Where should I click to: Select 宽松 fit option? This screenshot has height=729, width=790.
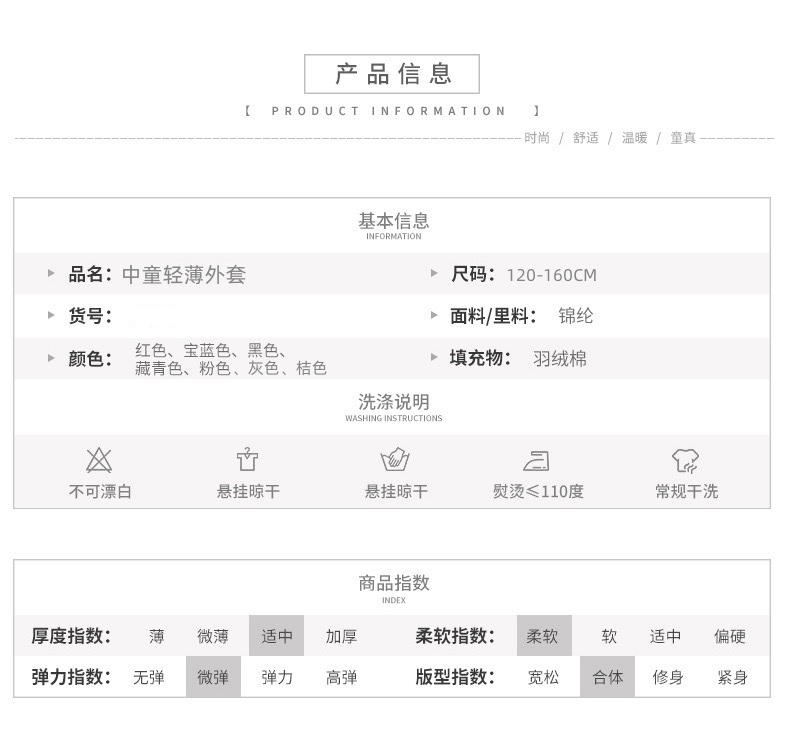tap(543, 677)
